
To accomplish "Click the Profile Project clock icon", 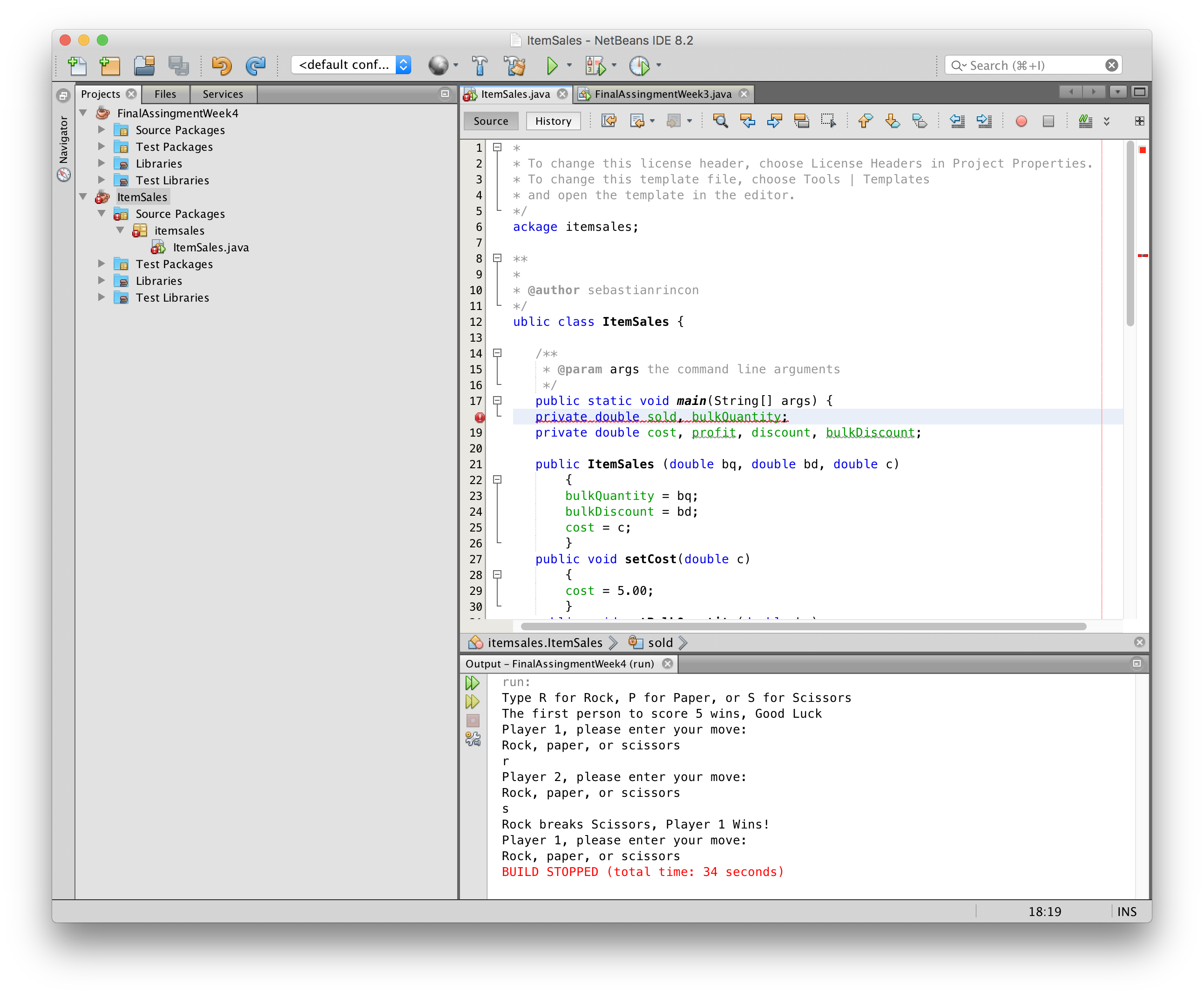I will [x=639, y=65].
